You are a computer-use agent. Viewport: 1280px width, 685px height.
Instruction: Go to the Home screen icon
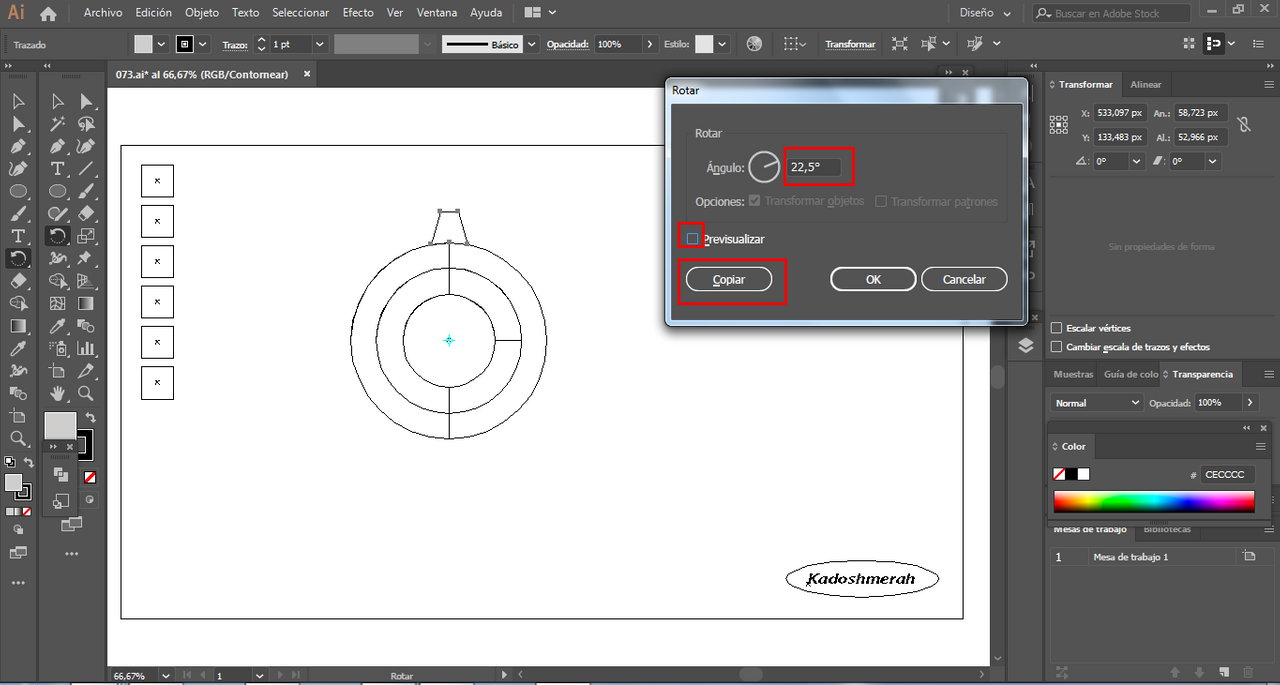[48, 14]
